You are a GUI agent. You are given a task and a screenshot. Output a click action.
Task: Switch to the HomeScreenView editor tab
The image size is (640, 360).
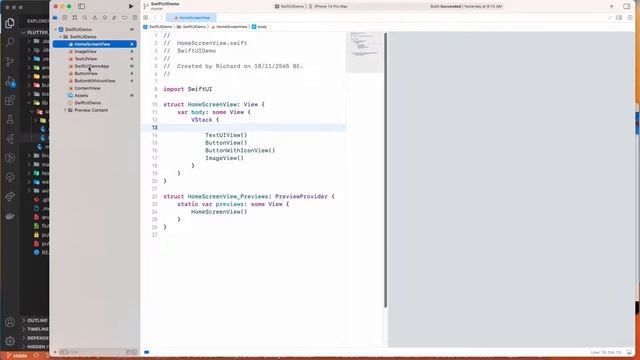[191, 18]
